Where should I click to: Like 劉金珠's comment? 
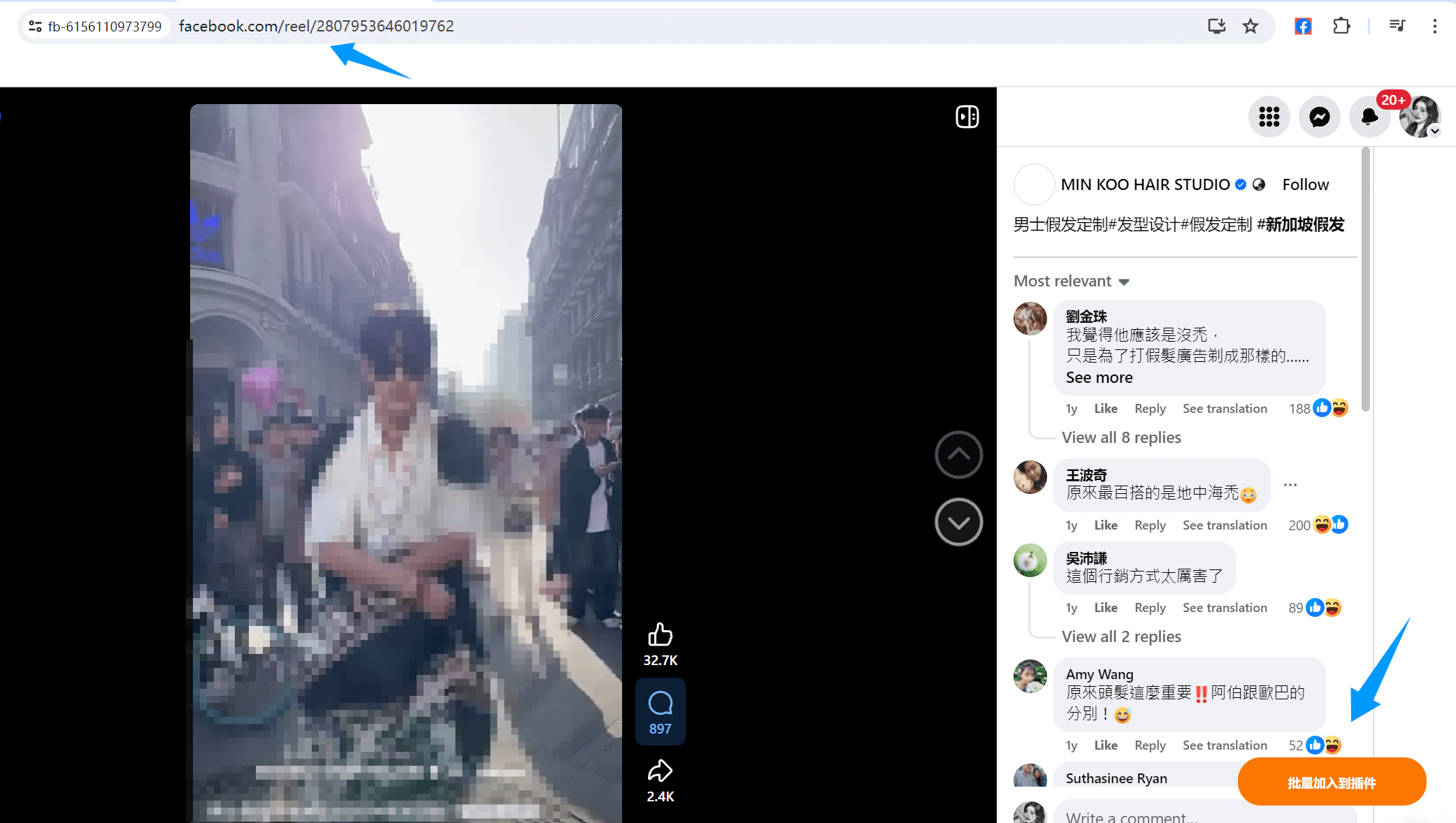click(x=1106, y=409)
